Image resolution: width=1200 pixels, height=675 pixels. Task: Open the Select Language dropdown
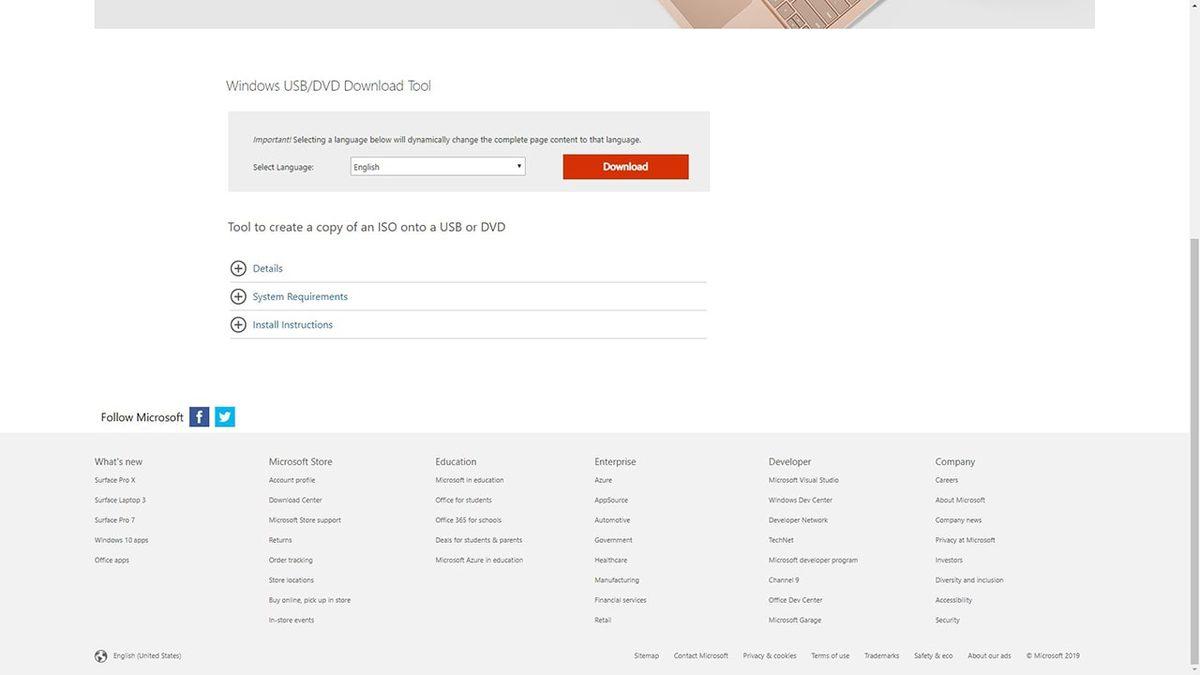437,167
